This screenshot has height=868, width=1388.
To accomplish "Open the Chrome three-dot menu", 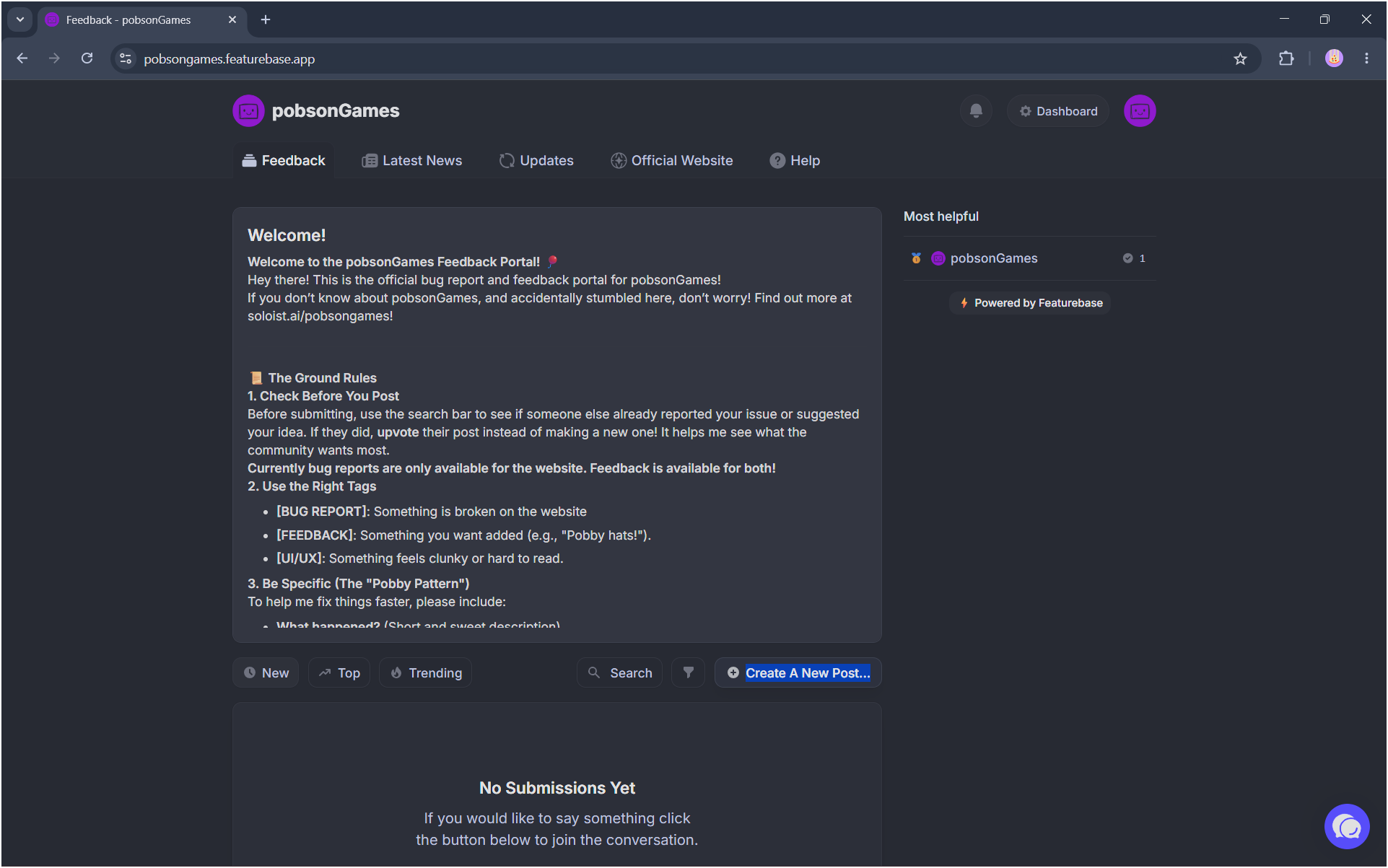I will pyautogui.click(x=1366, y=58).
